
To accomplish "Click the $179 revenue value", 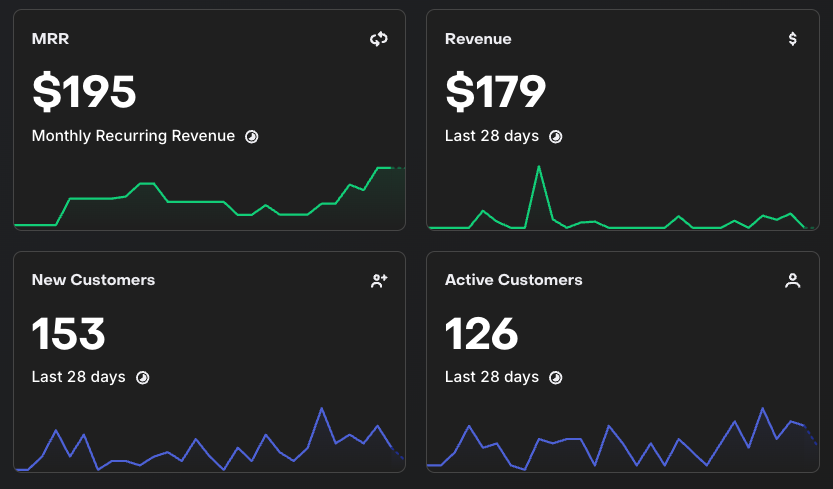I will coord(496,92).
